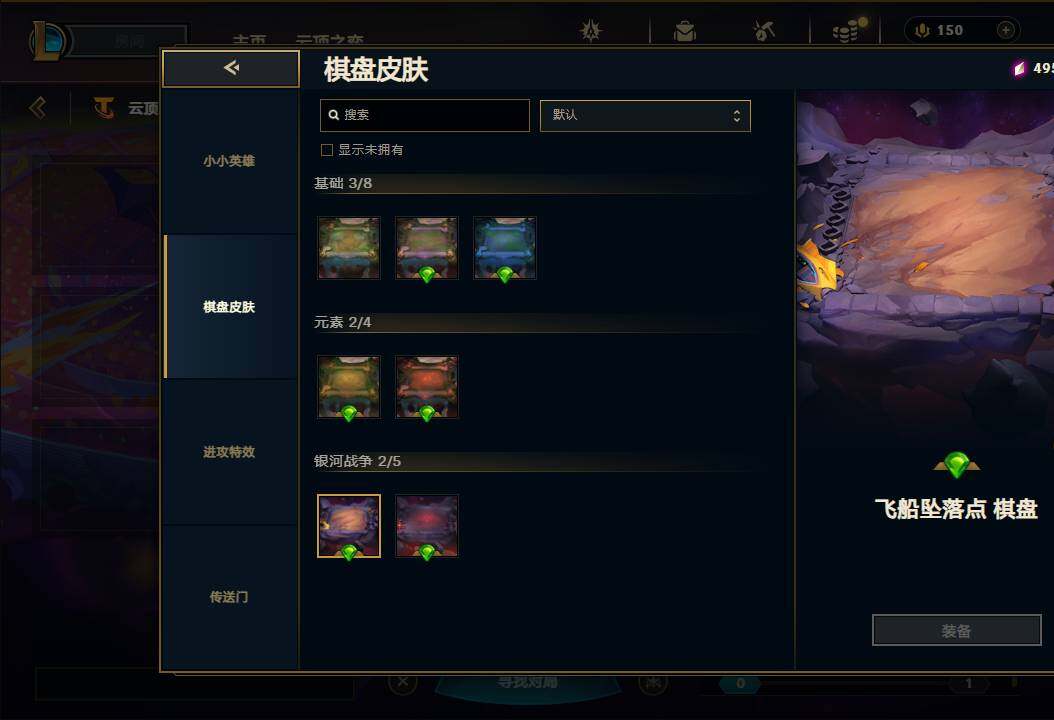Open the crafting hammer icon in top bar
The height and width of the screenshot is (720, 1054).
click(x=764, y=31)
